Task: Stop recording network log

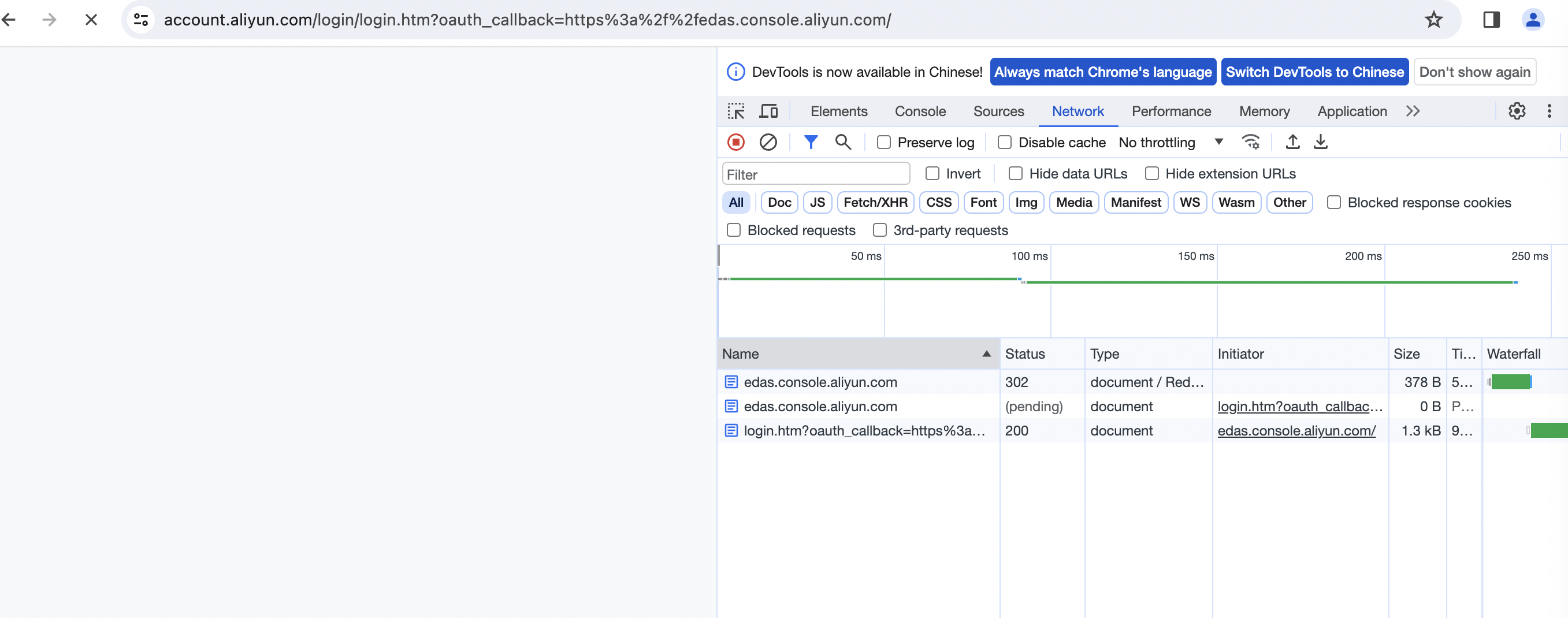Action: 736,142
